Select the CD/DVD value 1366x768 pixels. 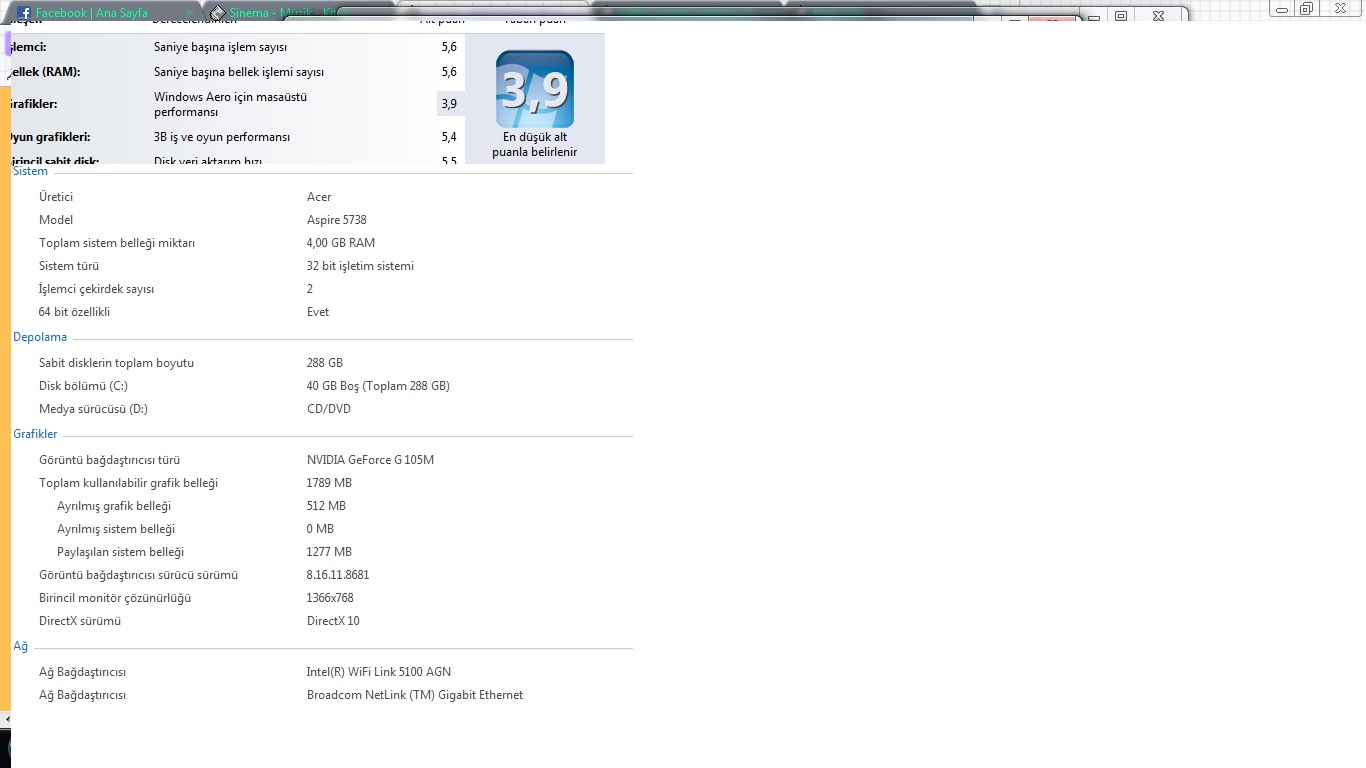329,409
